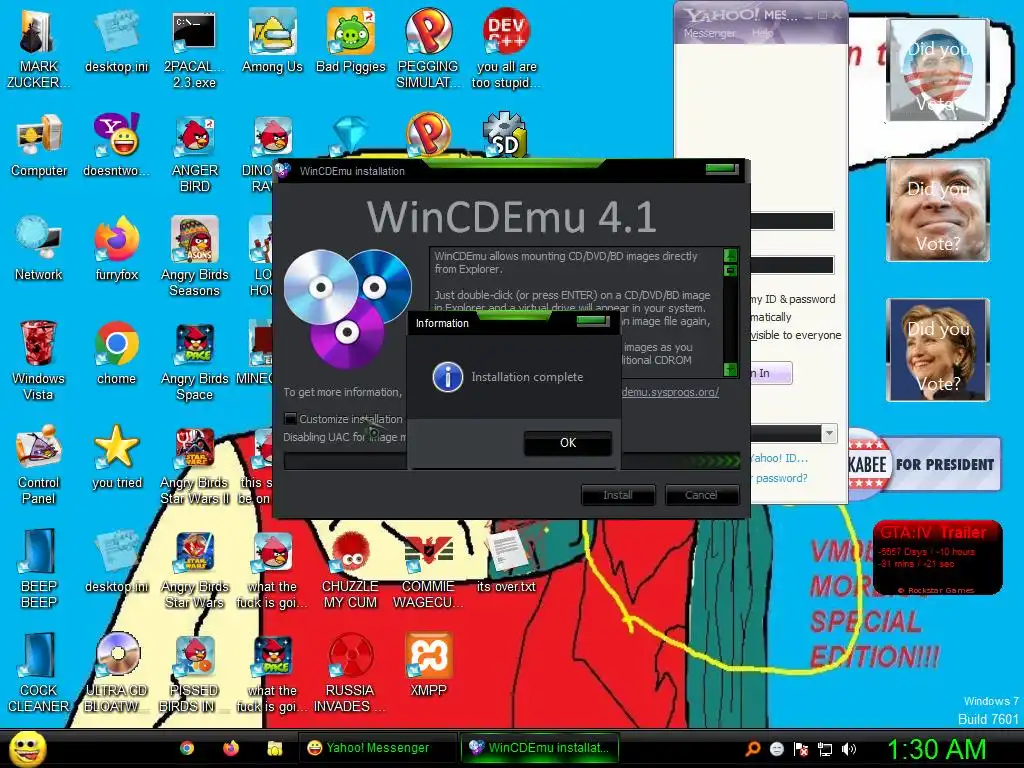The width and height of the screenshot is (1024, 768).
Task: Open the 'its over.txt' file
Action: pos(506,561)
